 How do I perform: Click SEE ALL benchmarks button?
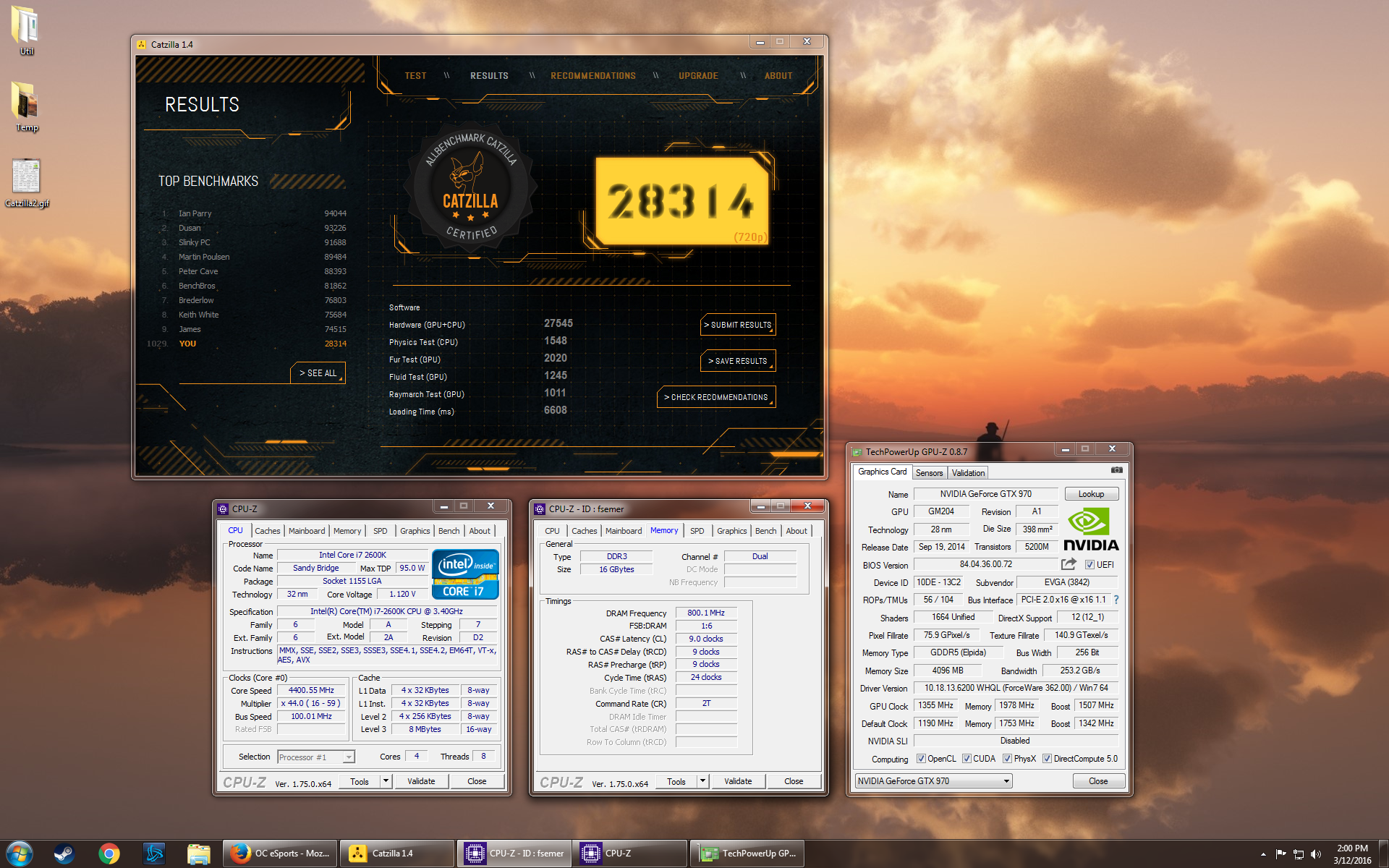[x=318, y=373]
